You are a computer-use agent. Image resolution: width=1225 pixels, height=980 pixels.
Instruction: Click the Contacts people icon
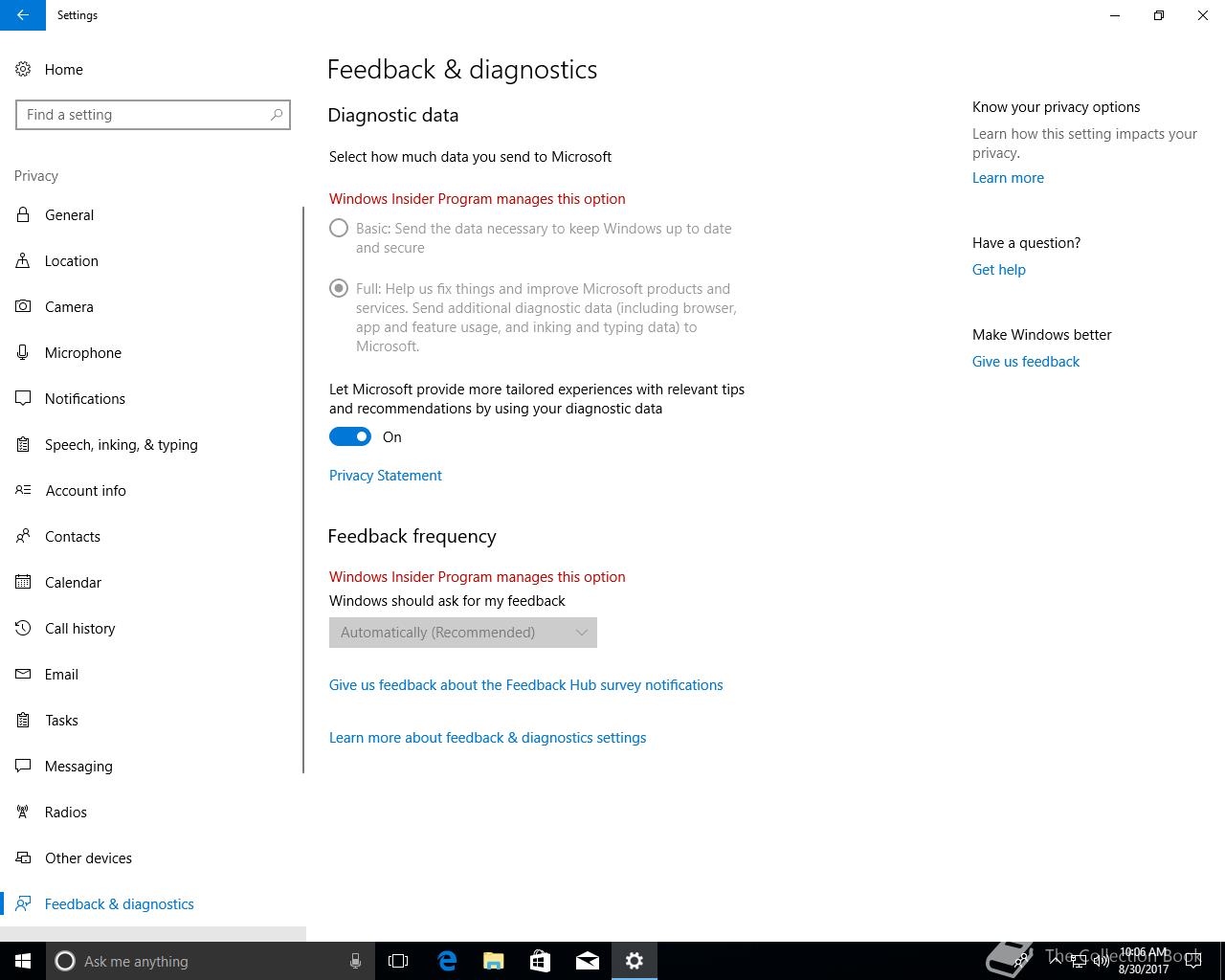(23, 536)
